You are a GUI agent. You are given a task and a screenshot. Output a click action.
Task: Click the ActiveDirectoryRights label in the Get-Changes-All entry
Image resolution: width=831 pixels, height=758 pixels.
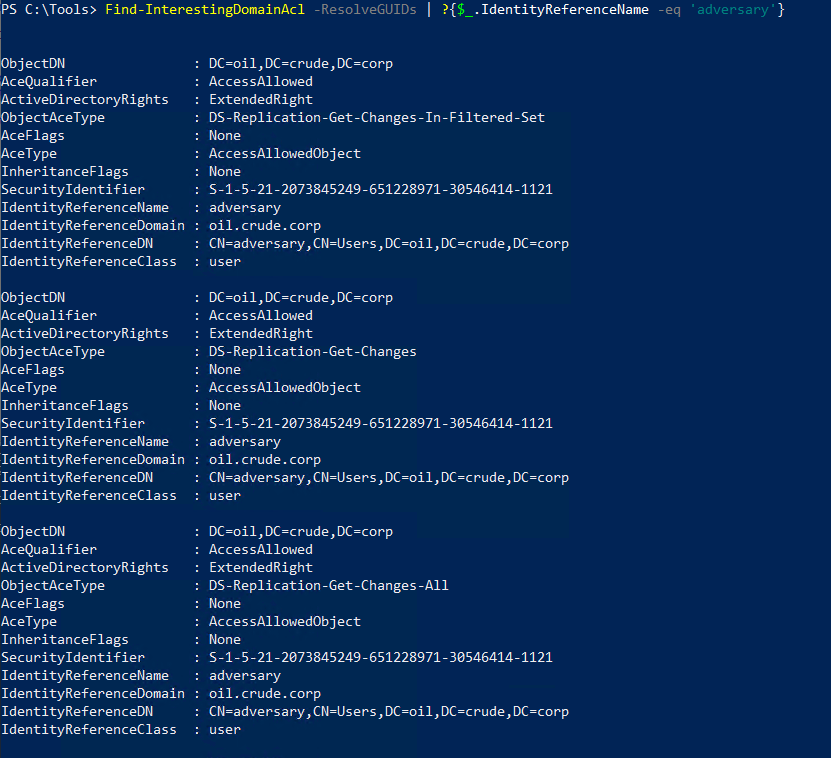tap(85, 568)
